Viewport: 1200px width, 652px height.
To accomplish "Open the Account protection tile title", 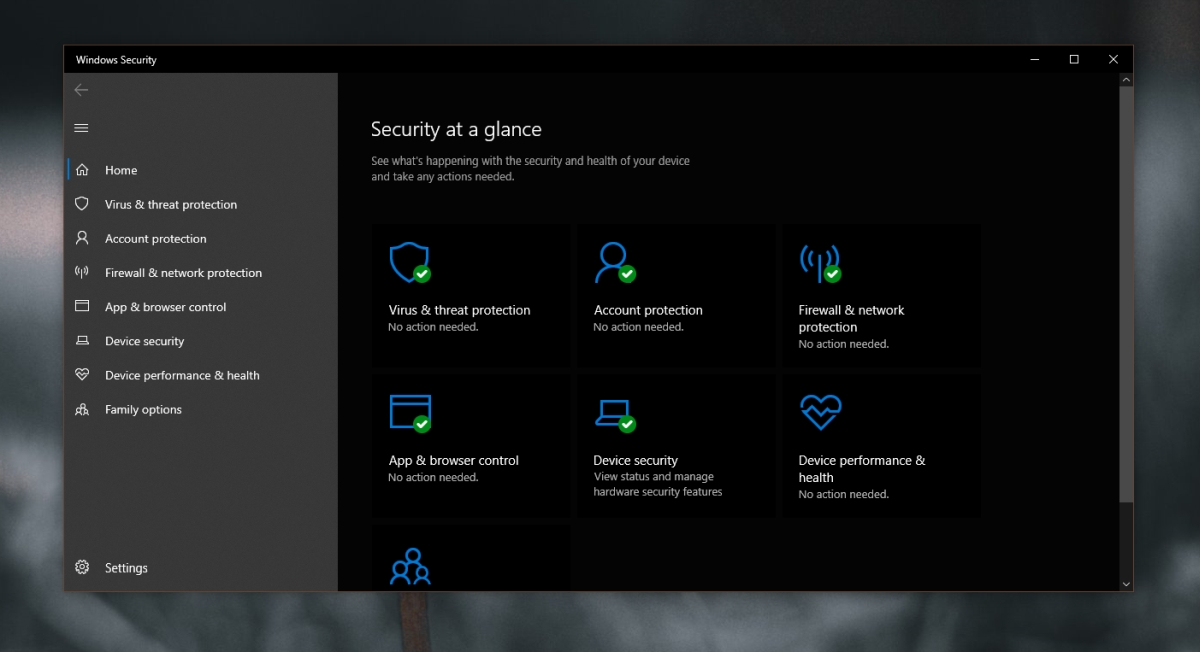I will coord(648,310).
